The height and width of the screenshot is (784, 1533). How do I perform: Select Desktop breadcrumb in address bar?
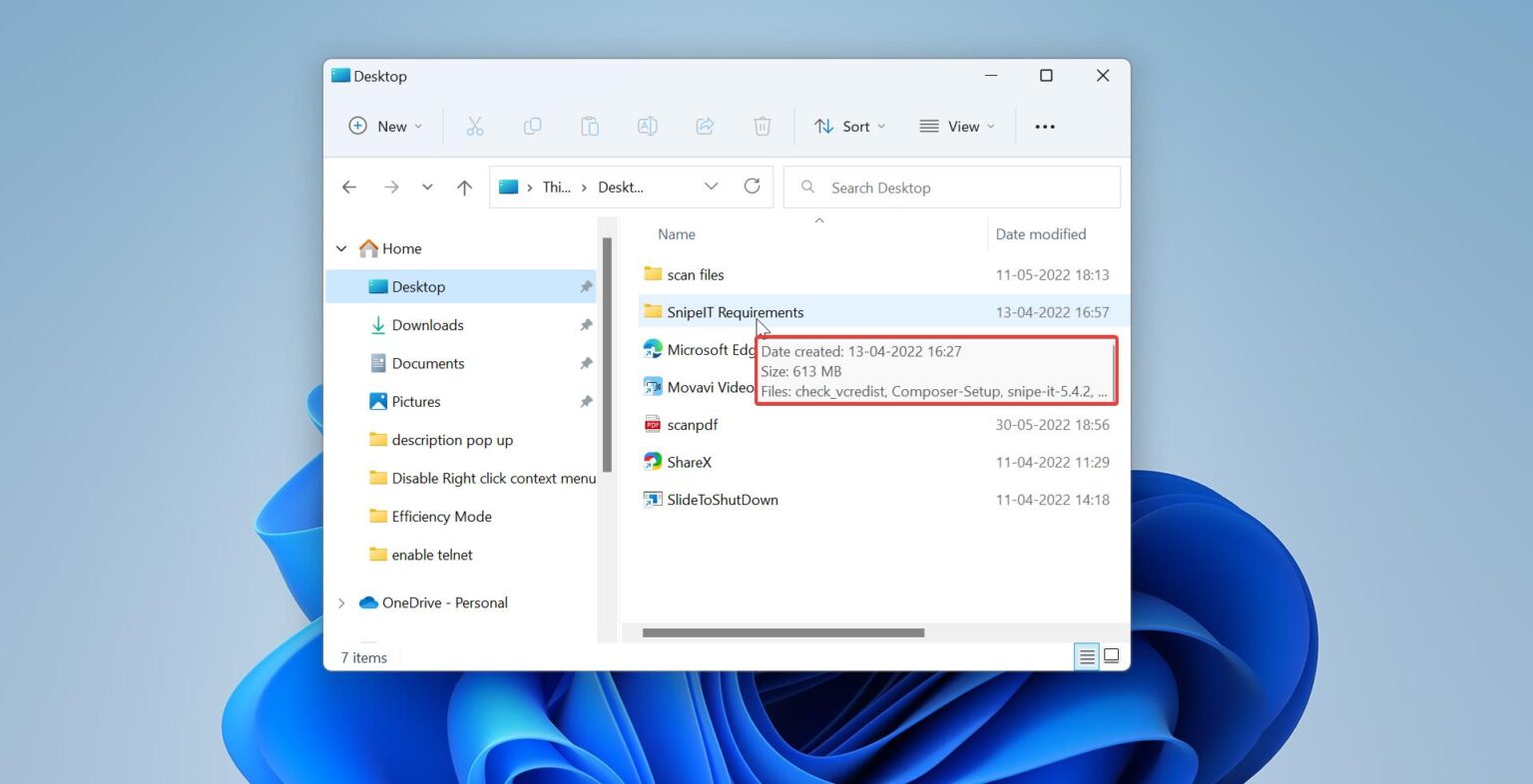click(620, 187)
